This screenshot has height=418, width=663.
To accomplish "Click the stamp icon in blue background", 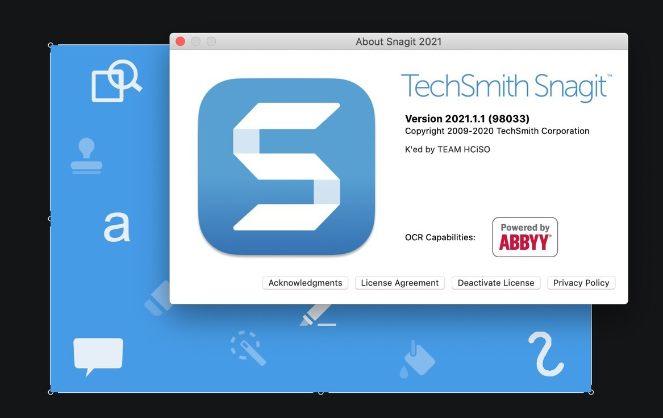I will [86, 156].
